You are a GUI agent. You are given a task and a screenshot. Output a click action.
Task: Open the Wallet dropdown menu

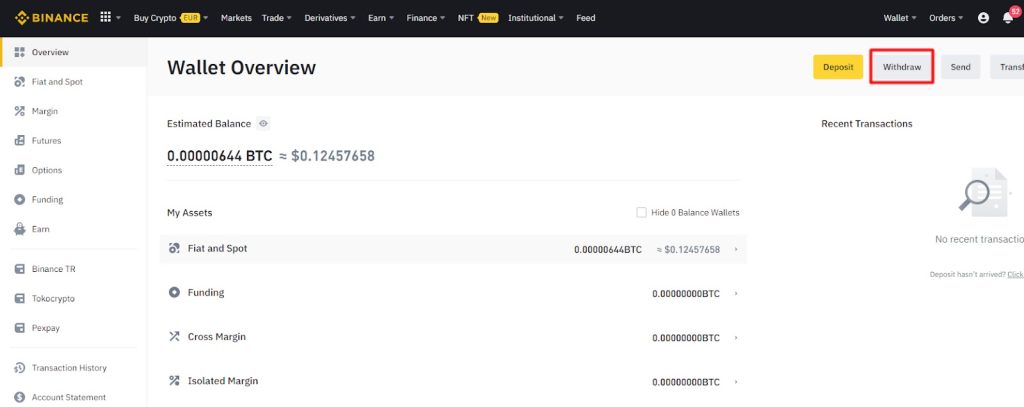tap(900, 18)
